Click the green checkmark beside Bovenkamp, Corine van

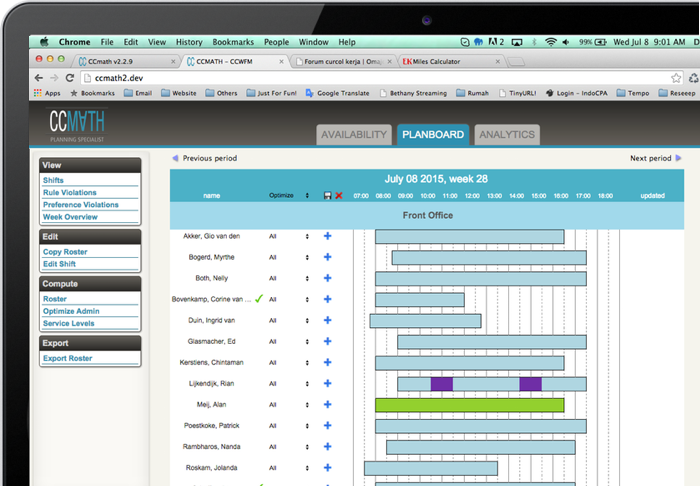[x=259, y=299]
